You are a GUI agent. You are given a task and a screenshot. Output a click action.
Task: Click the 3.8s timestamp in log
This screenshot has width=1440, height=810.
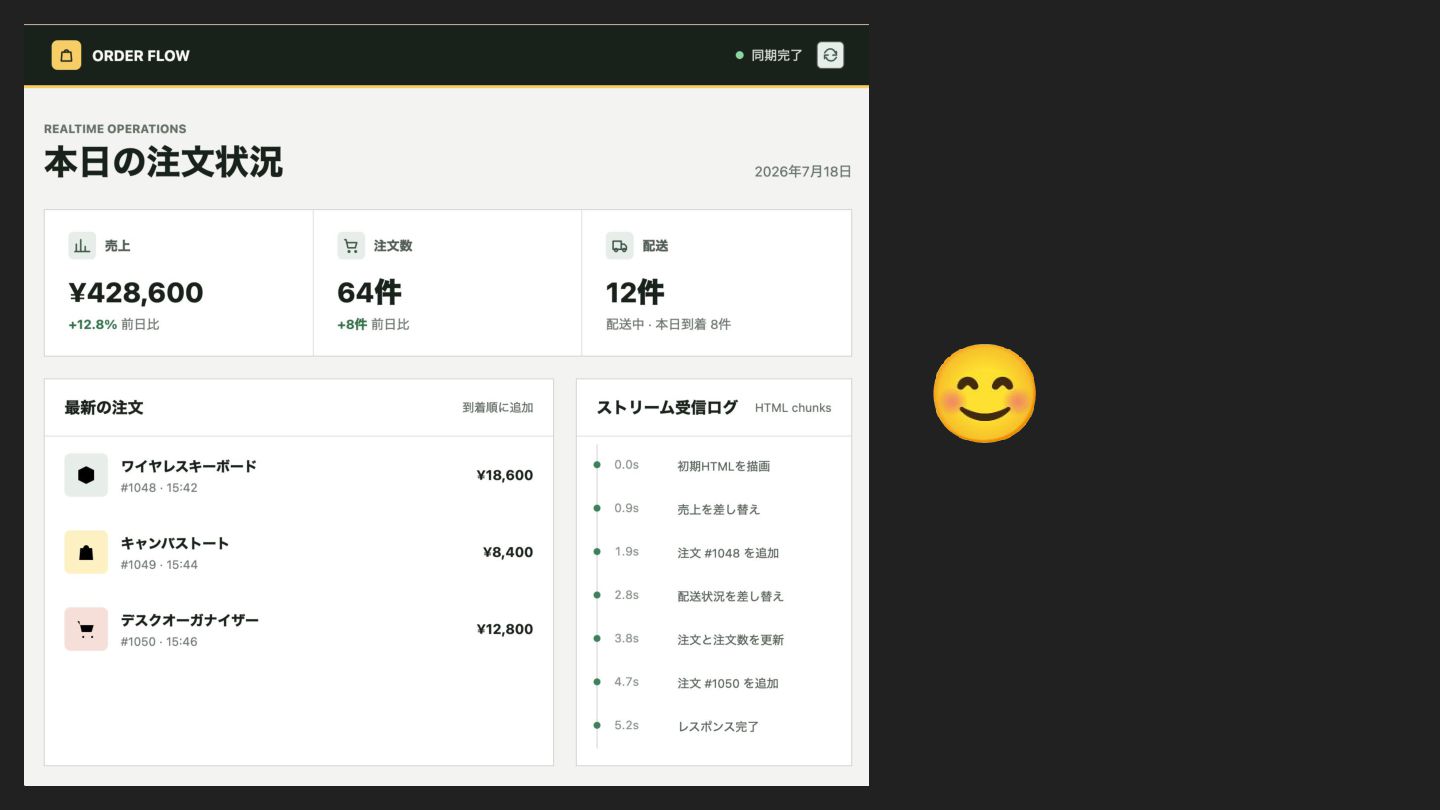tap(626, 639)
